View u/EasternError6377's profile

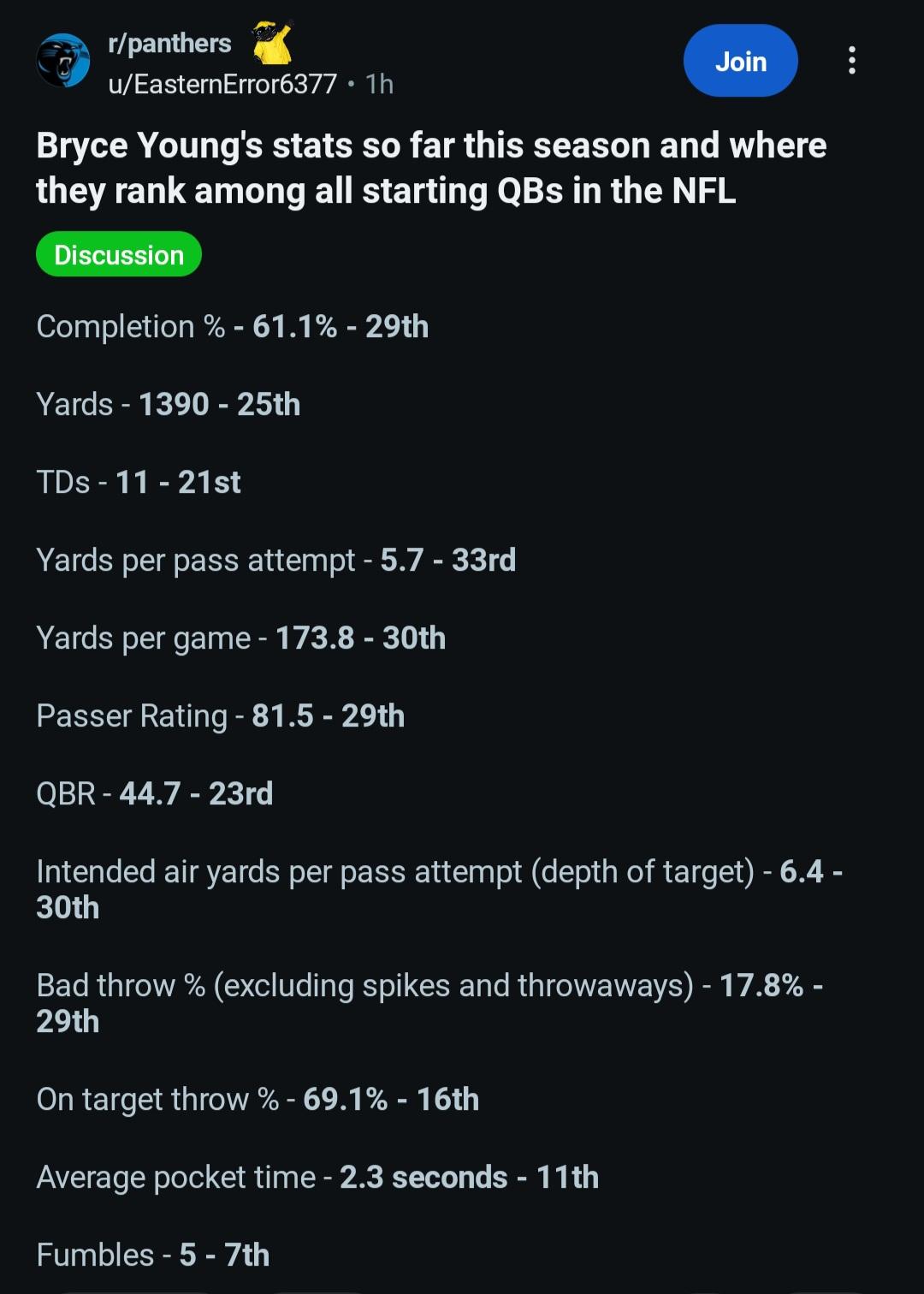click(222, 84)
